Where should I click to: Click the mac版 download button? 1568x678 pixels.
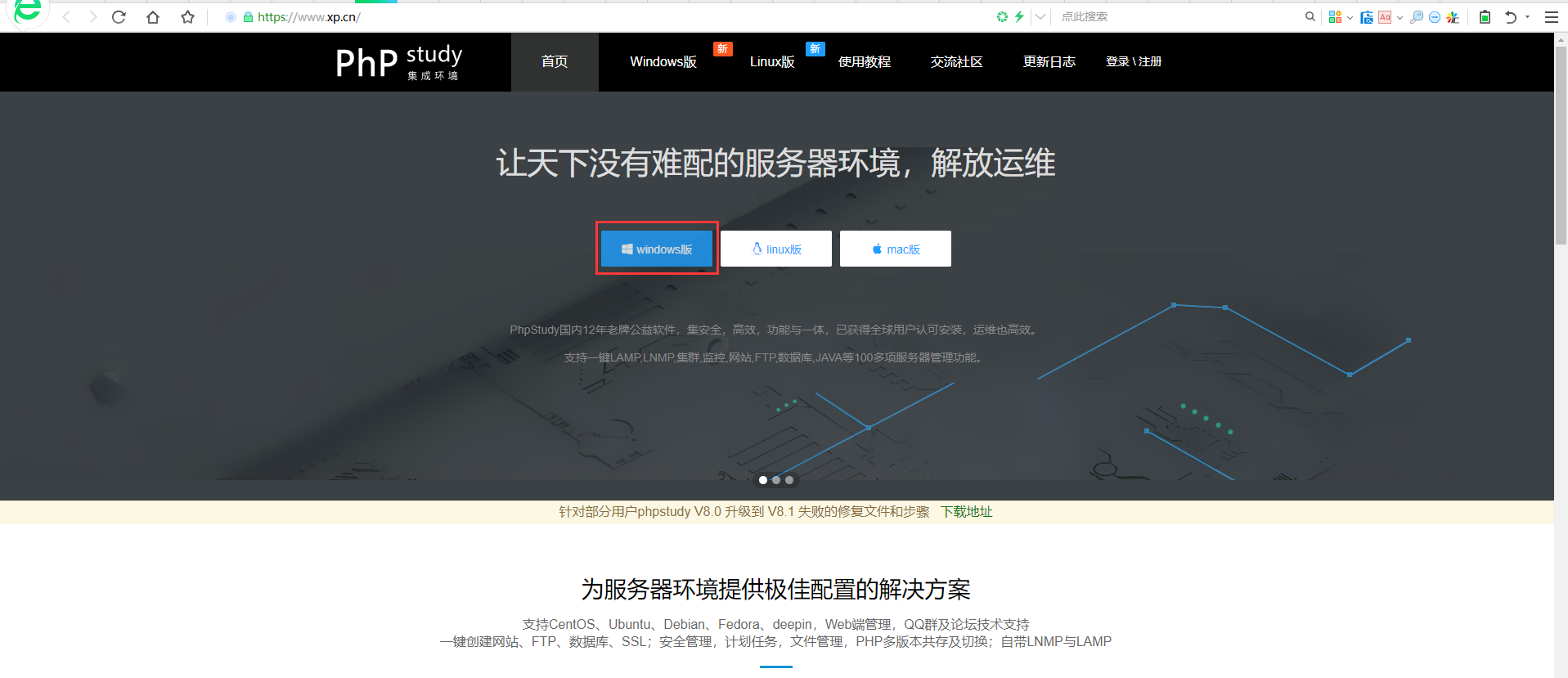point(896,249)
